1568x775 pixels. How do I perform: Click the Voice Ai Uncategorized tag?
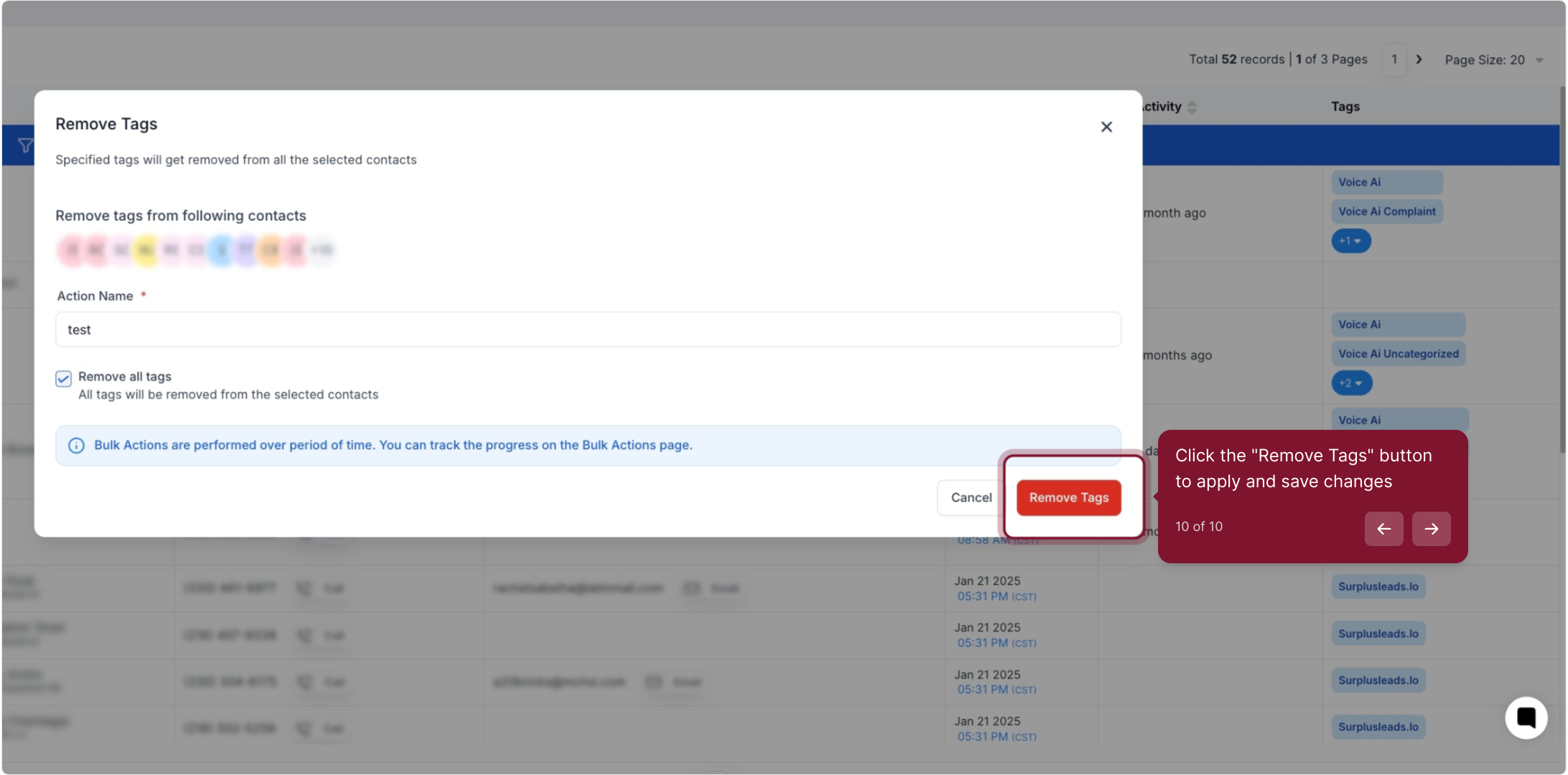click(1398, 354)
